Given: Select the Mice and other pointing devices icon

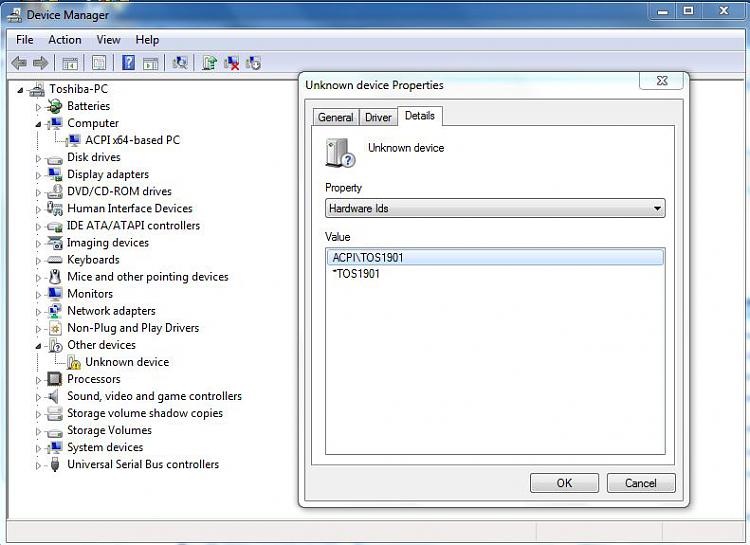Looking at the screenshot, I should tap(55, 277).
